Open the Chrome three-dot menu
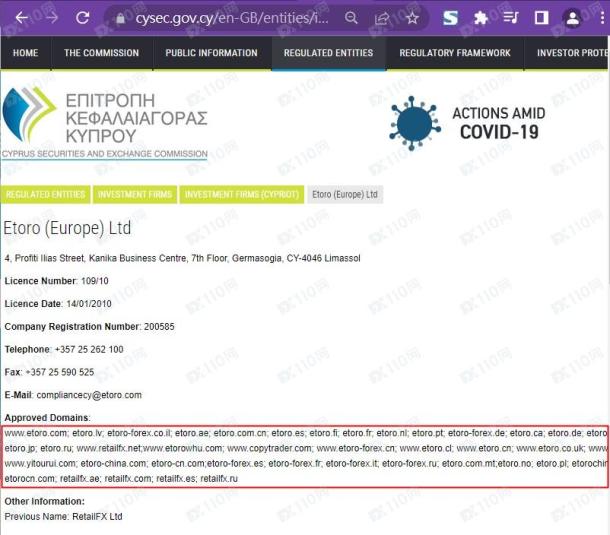610x535 pixels. 603,18
